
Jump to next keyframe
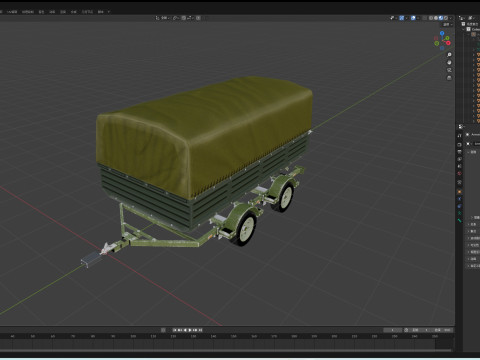pyautogui.click(x=195, y=330)
